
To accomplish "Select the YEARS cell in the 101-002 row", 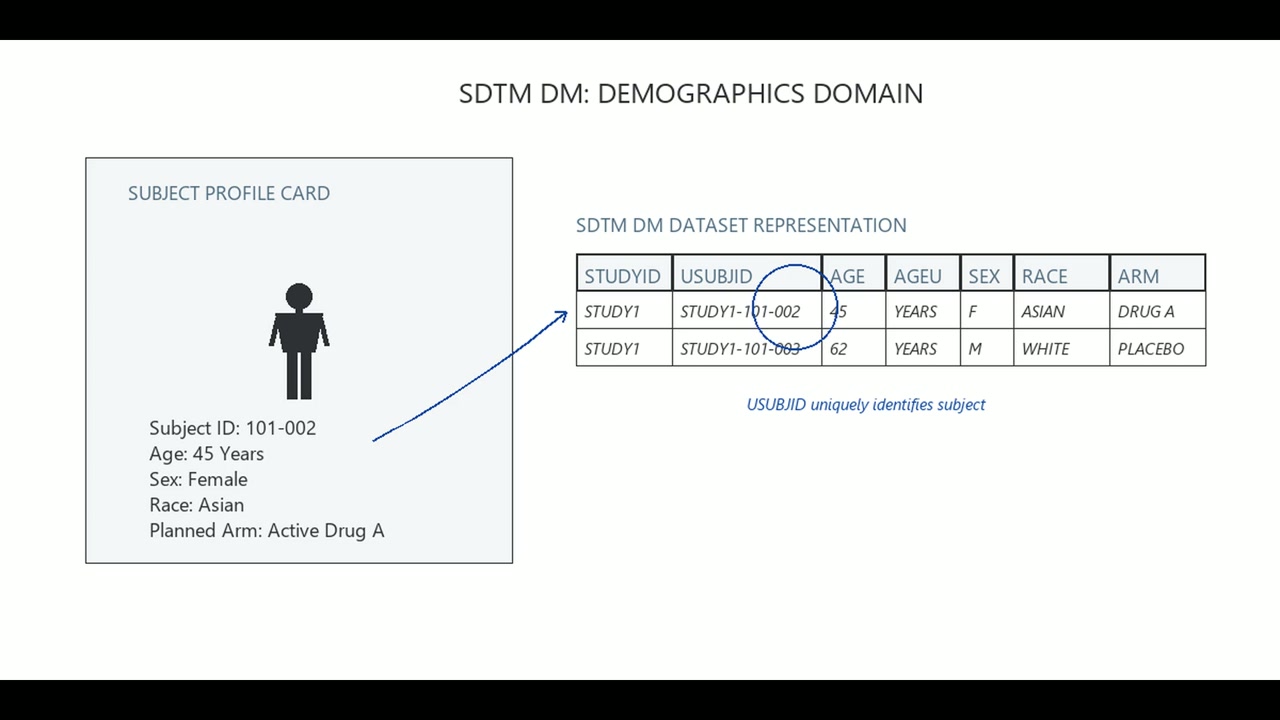I will (923, 311).
